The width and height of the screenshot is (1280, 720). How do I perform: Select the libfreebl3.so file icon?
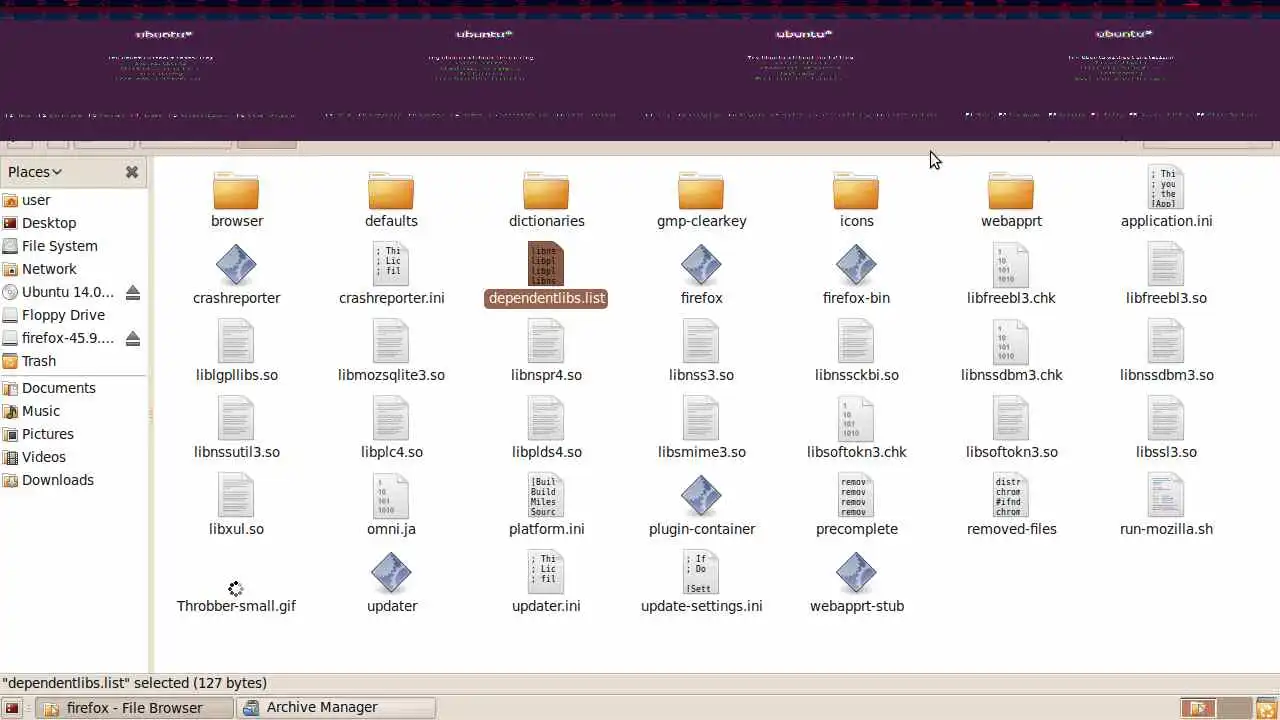tap(1166, 265)
